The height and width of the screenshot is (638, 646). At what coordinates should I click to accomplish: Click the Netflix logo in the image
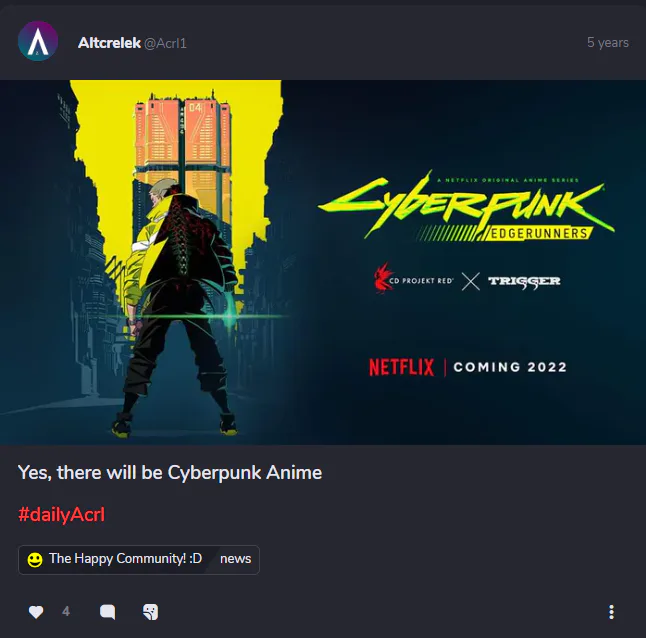click(x=401, y=367)
